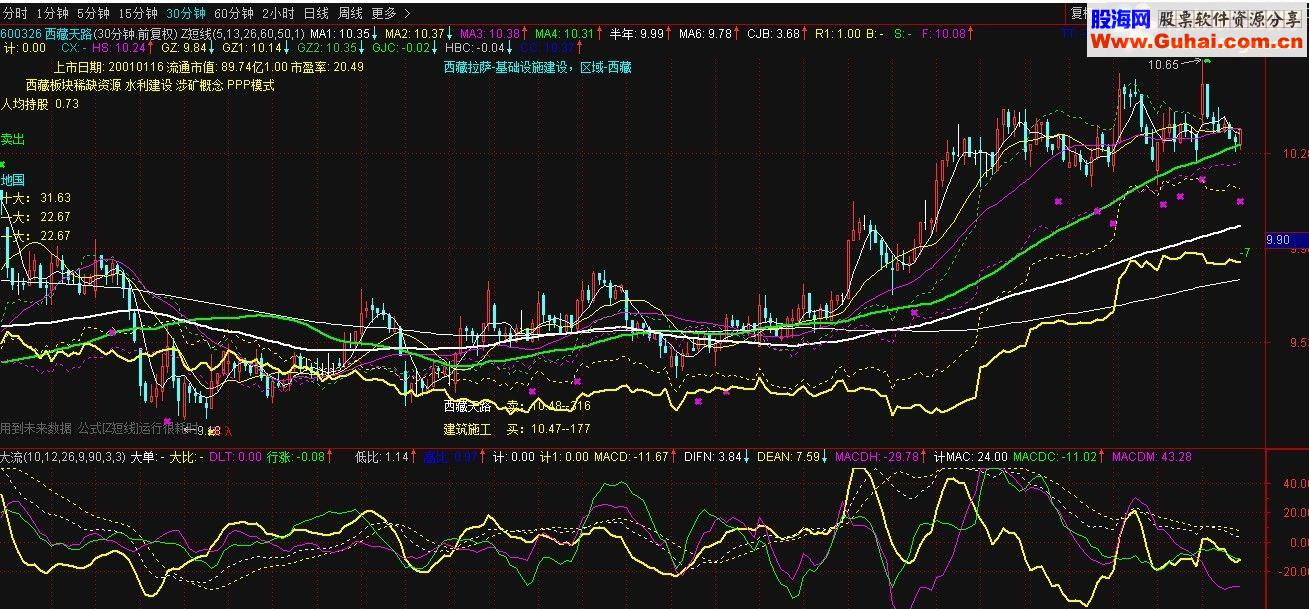Click the GZ2: 10.35 indicator value
The height and width of the screenshot is (609, 1309).
coord(327,47)
